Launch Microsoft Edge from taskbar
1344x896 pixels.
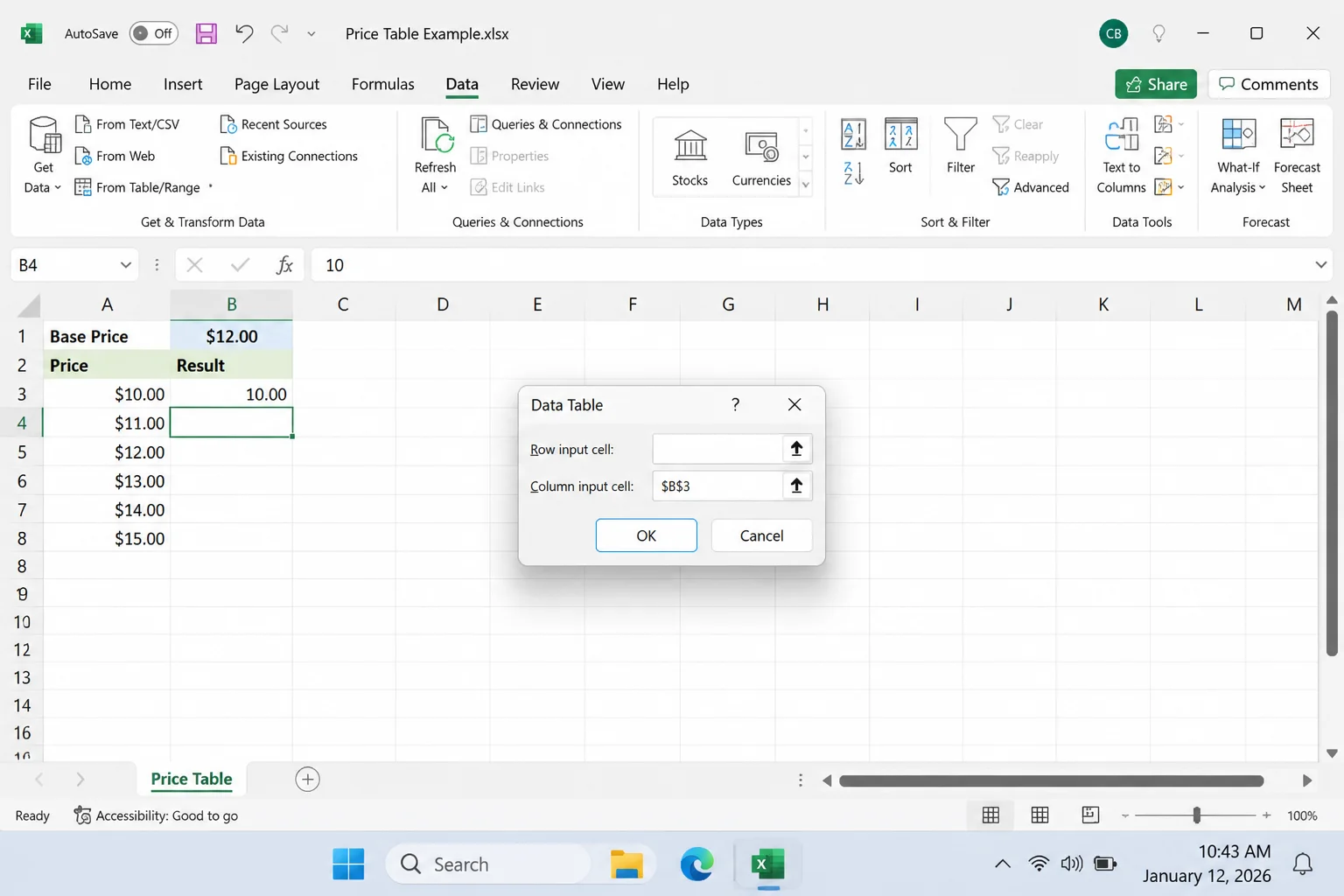(x=697, y=864)
